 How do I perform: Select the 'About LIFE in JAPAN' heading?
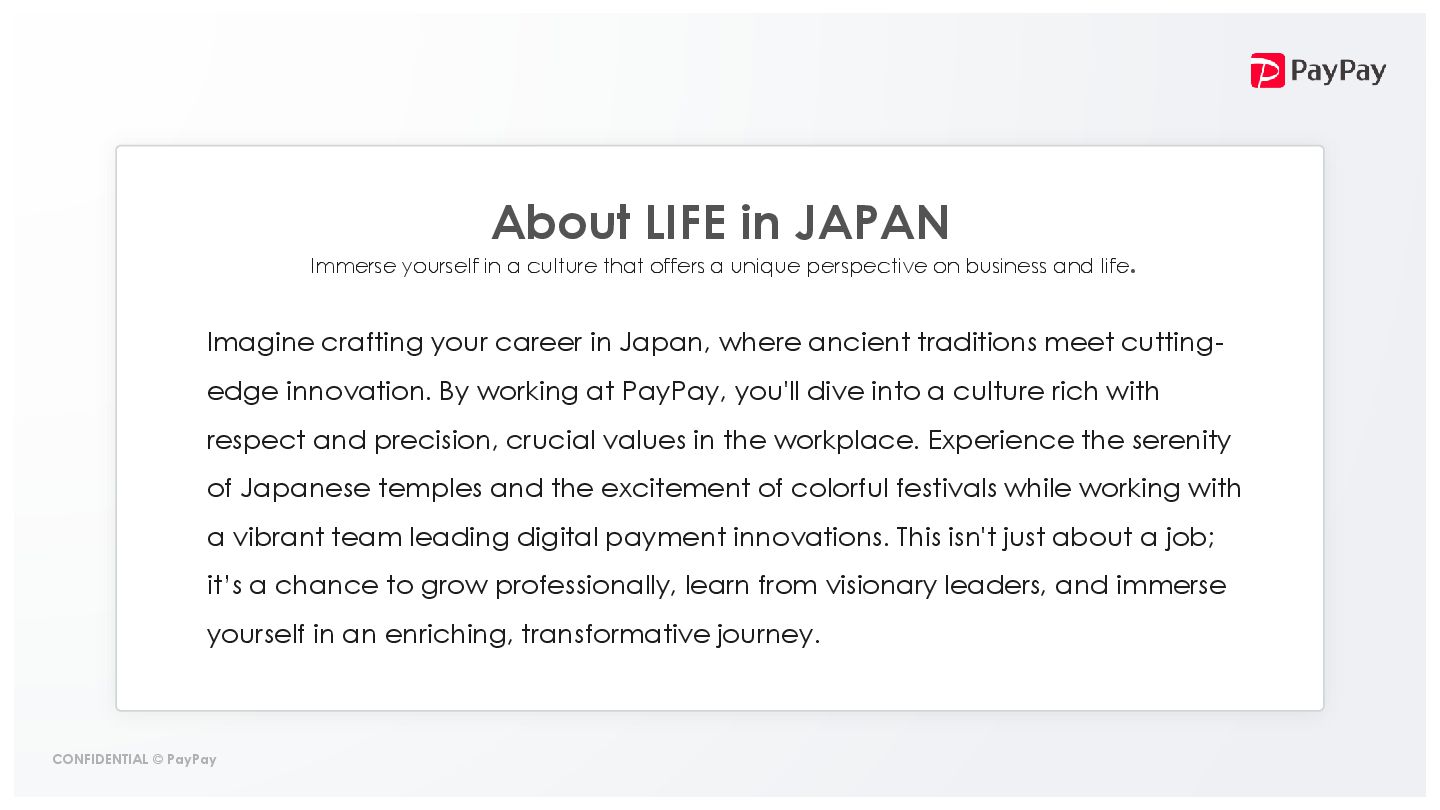tap(720, 222)
